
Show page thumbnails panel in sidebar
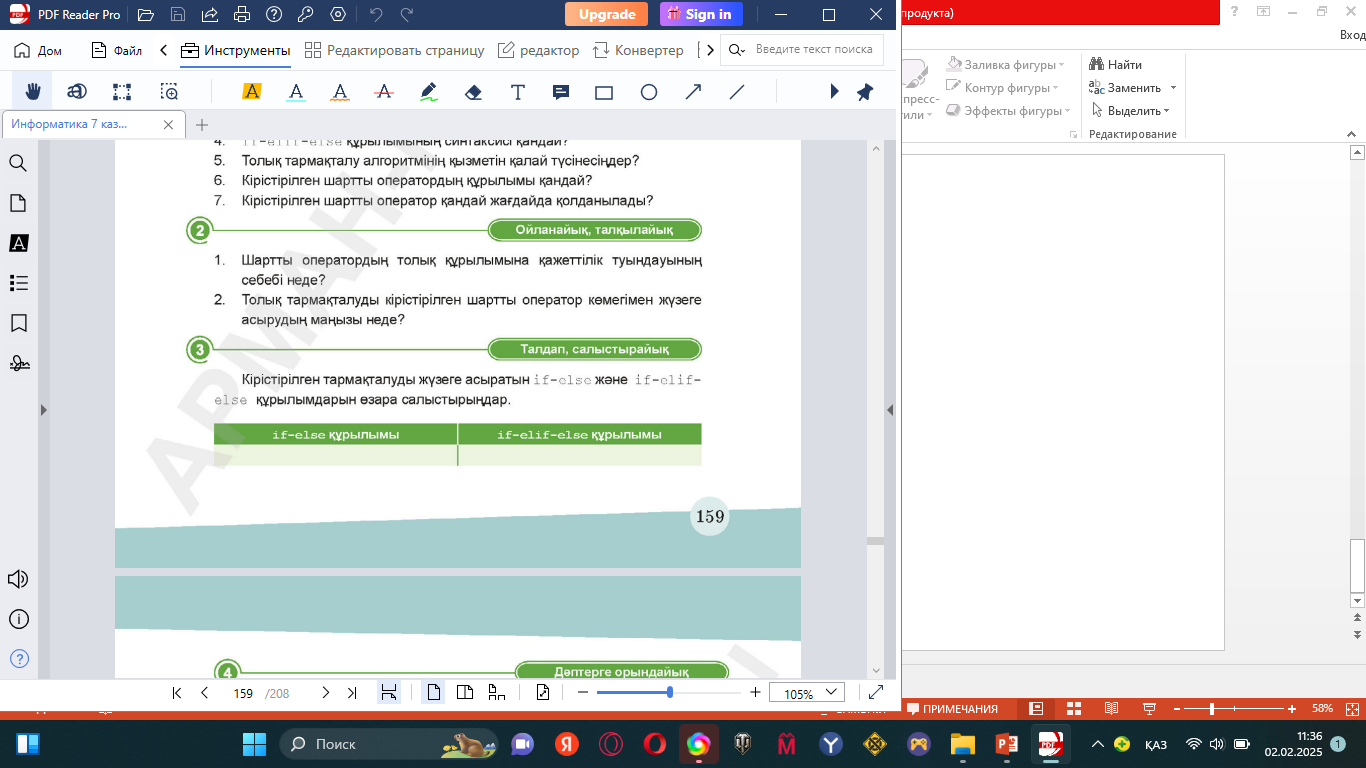18,203
